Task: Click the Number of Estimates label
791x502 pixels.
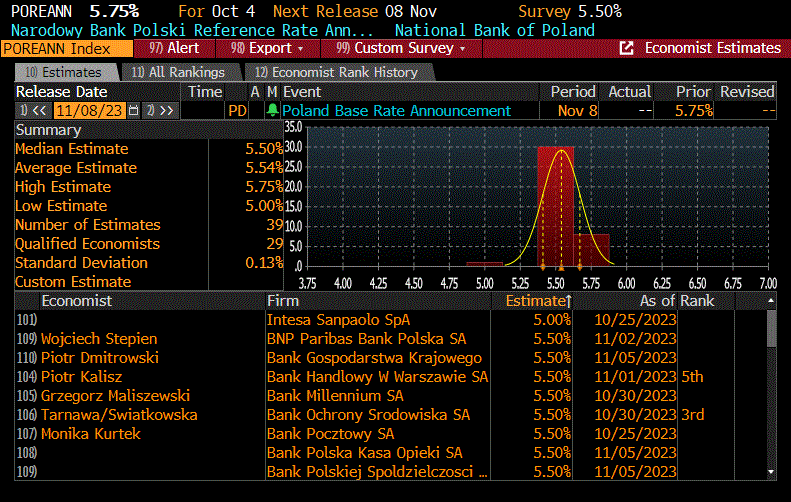Action: click(x=88, y=225)
